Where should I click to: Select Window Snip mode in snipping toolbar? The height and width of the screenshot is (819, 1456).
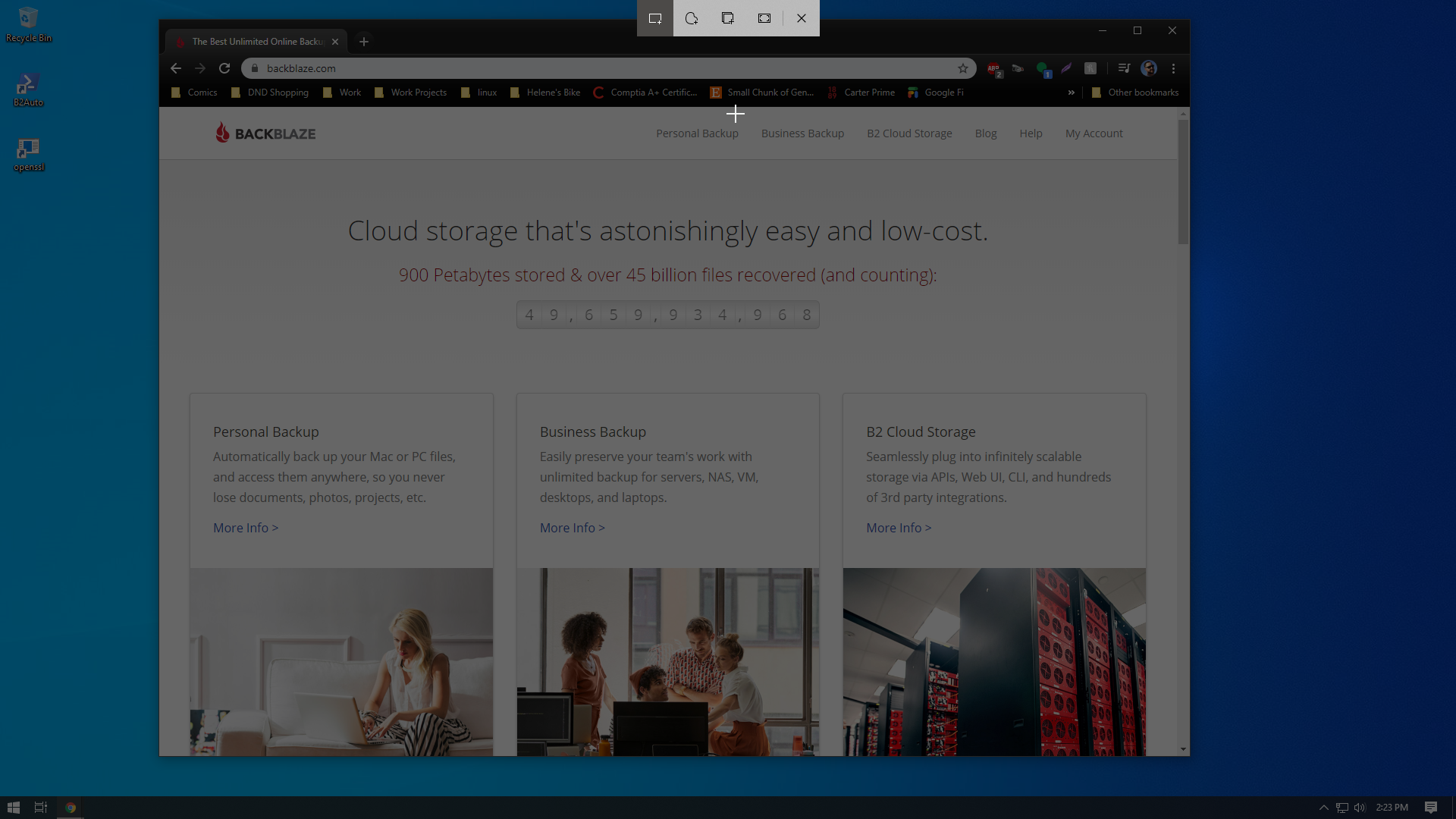(x=728, y=18)
